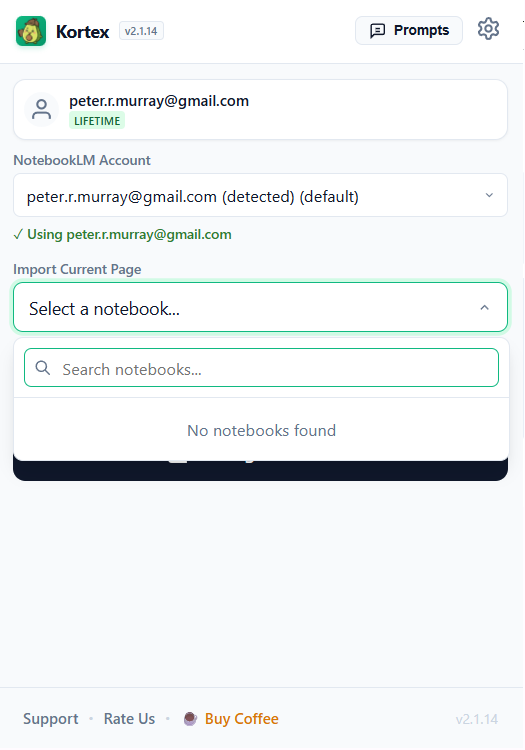
Task: Click the No notebooks found message
Action: (262, 430)
